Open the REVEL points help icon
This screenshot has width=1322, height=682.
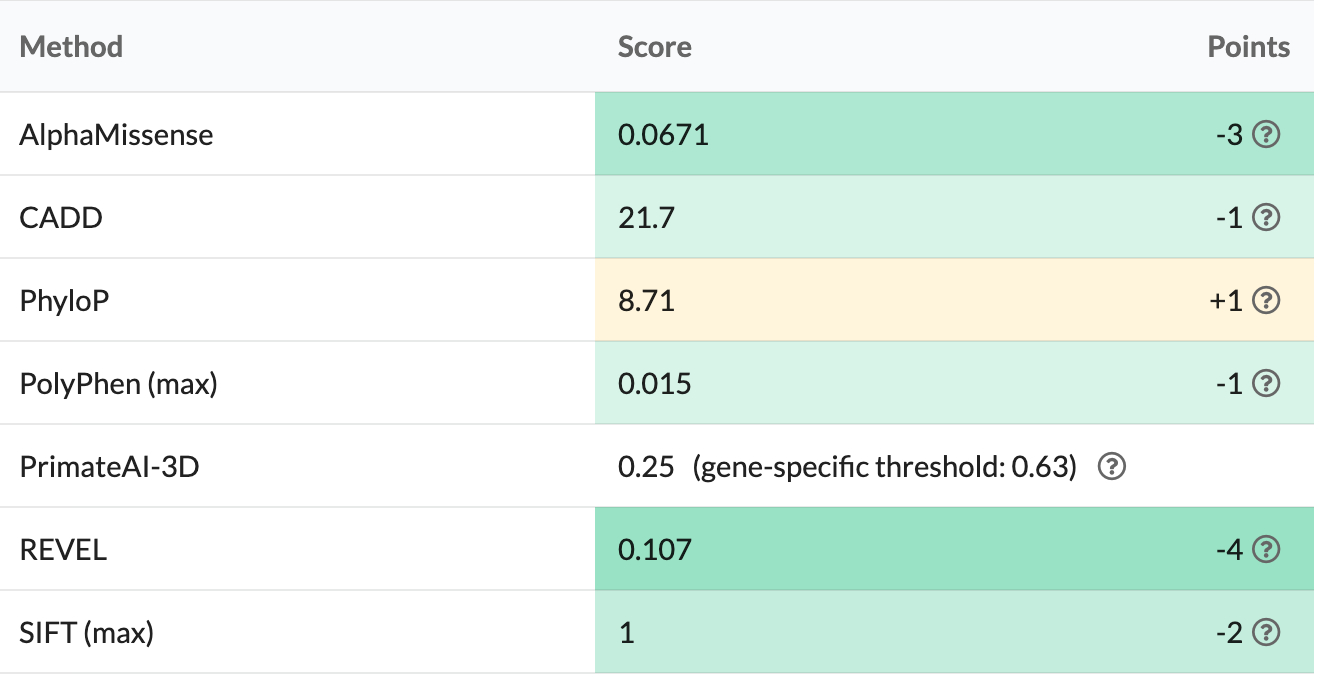coord(1266,550)
